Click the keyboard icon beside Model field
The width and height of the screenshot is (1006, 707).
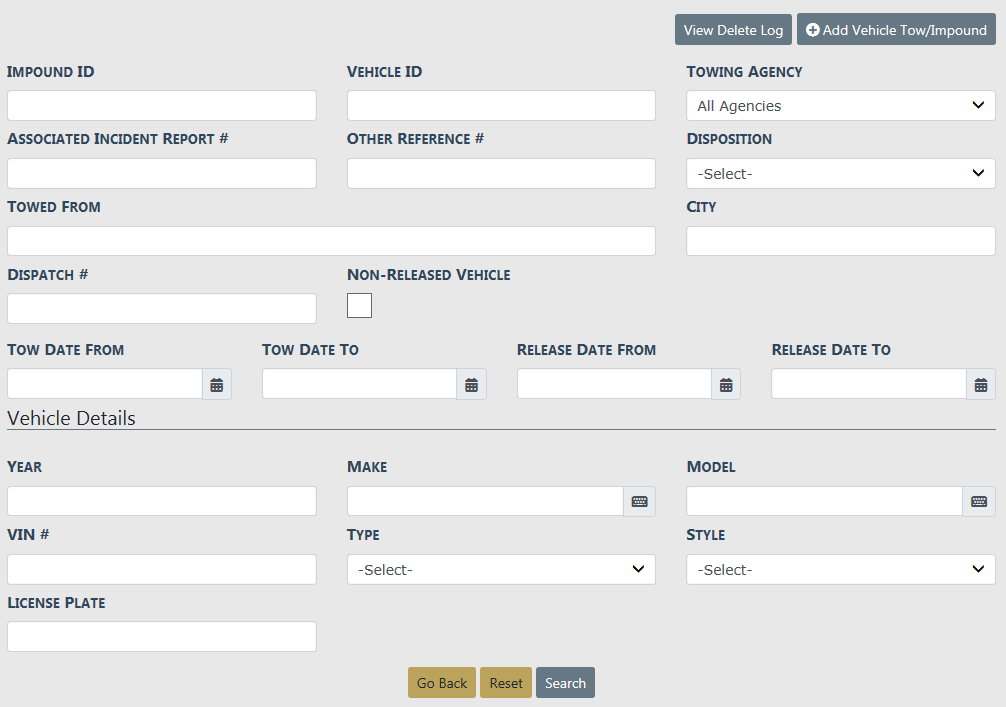(979, 502)
